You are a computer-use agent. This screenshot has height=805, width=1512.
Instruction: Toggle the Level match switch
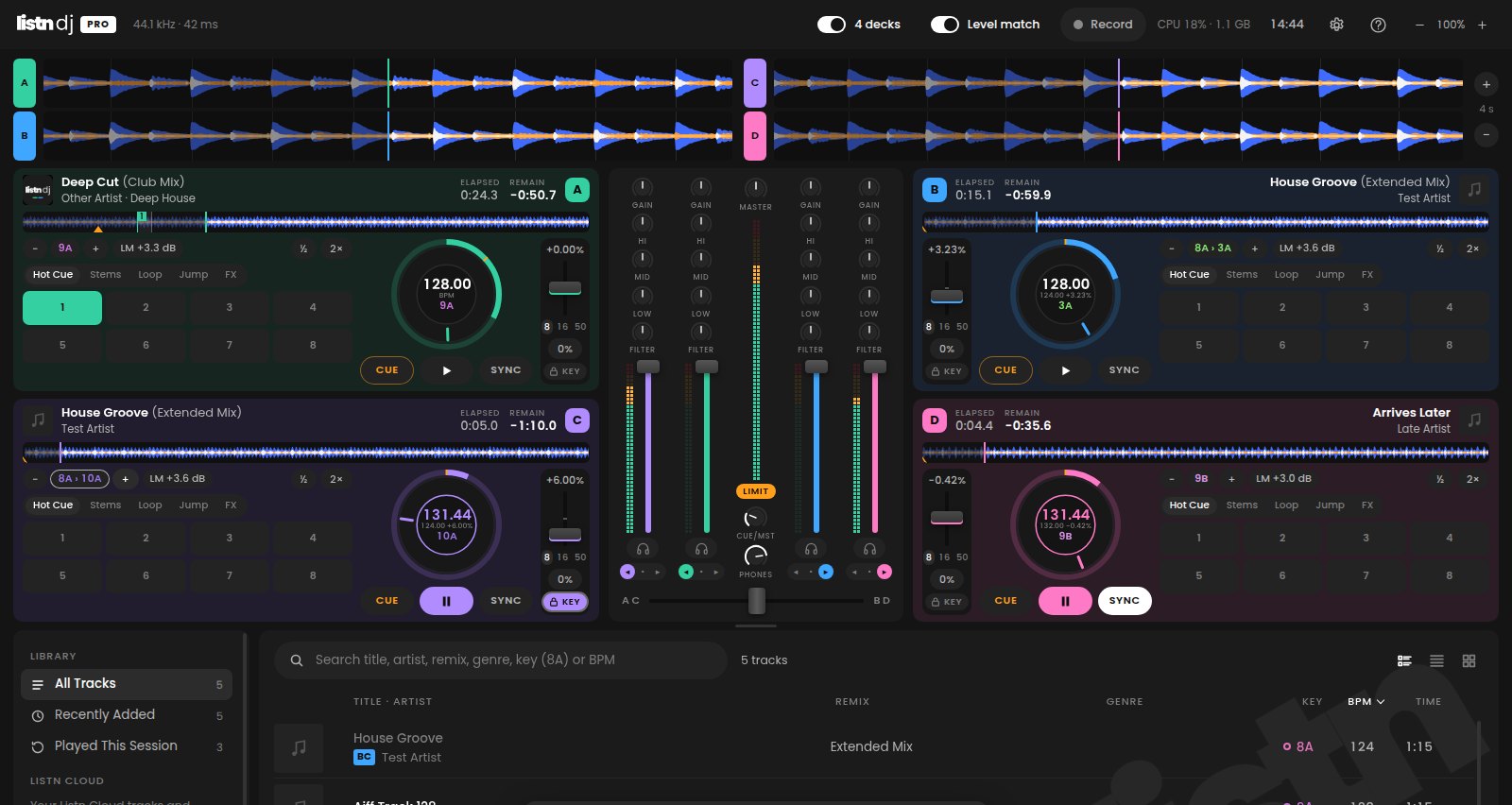(945, 25)
